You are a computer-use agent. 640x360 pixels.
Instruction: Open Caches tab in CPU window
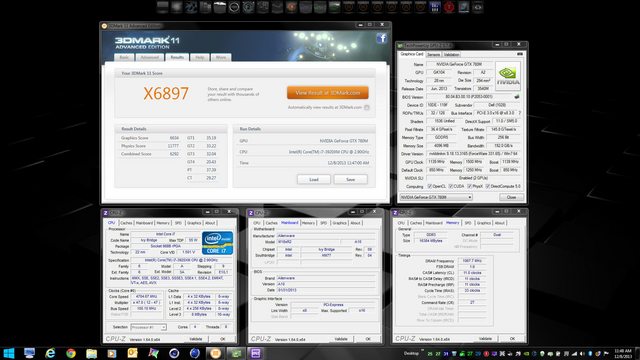(x=126, y=223)
